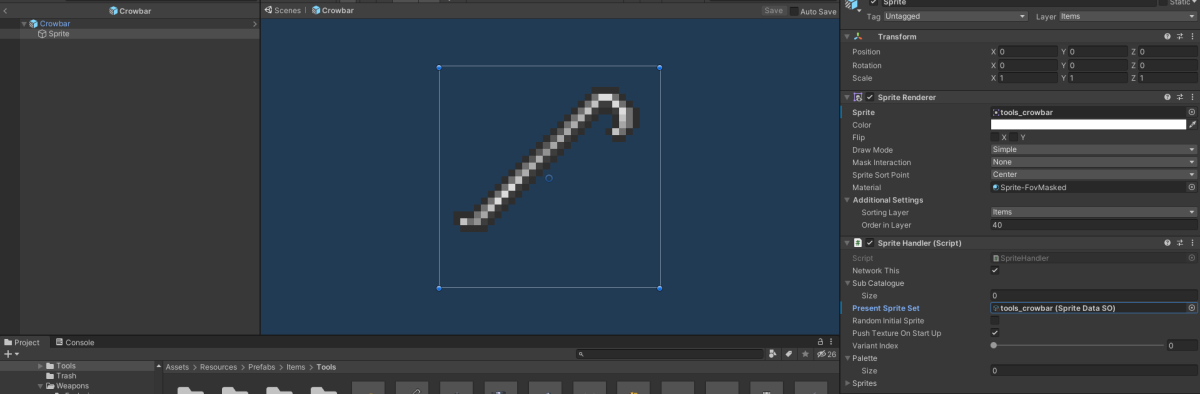Click the Save button in scene header
Image resolution: width=1200 pixels, height=394 pixels.
[x=773, y=11]
